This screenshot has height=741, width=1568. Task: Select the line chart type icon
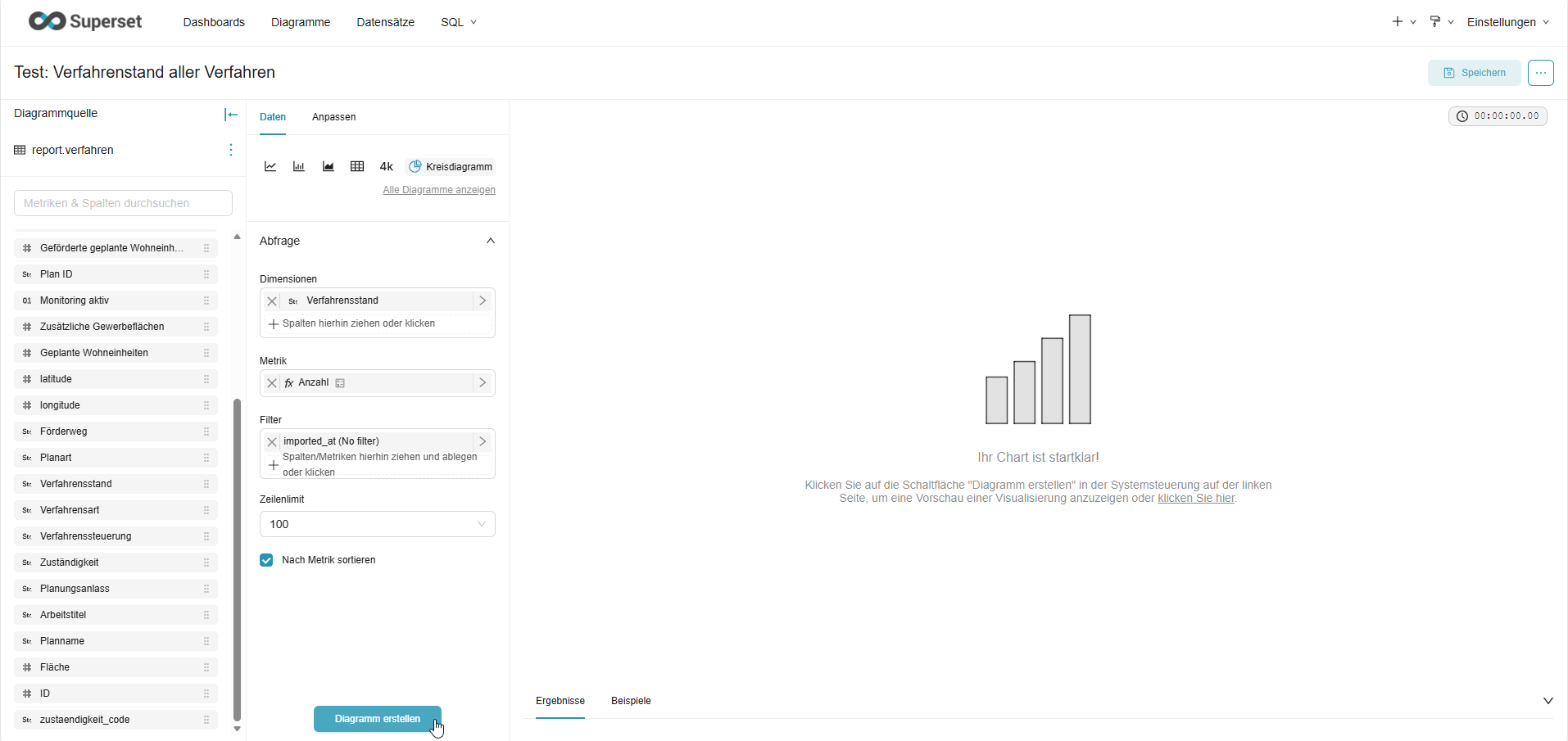[x=270, y=166]
